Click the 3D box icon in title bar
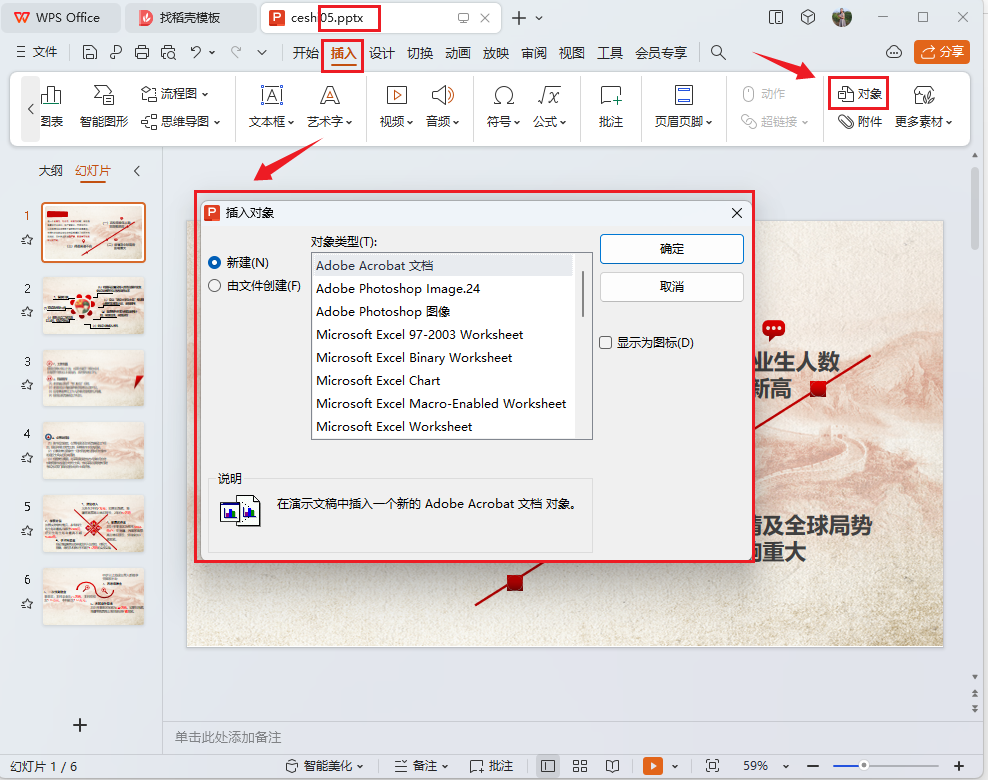 click(808, 18)
